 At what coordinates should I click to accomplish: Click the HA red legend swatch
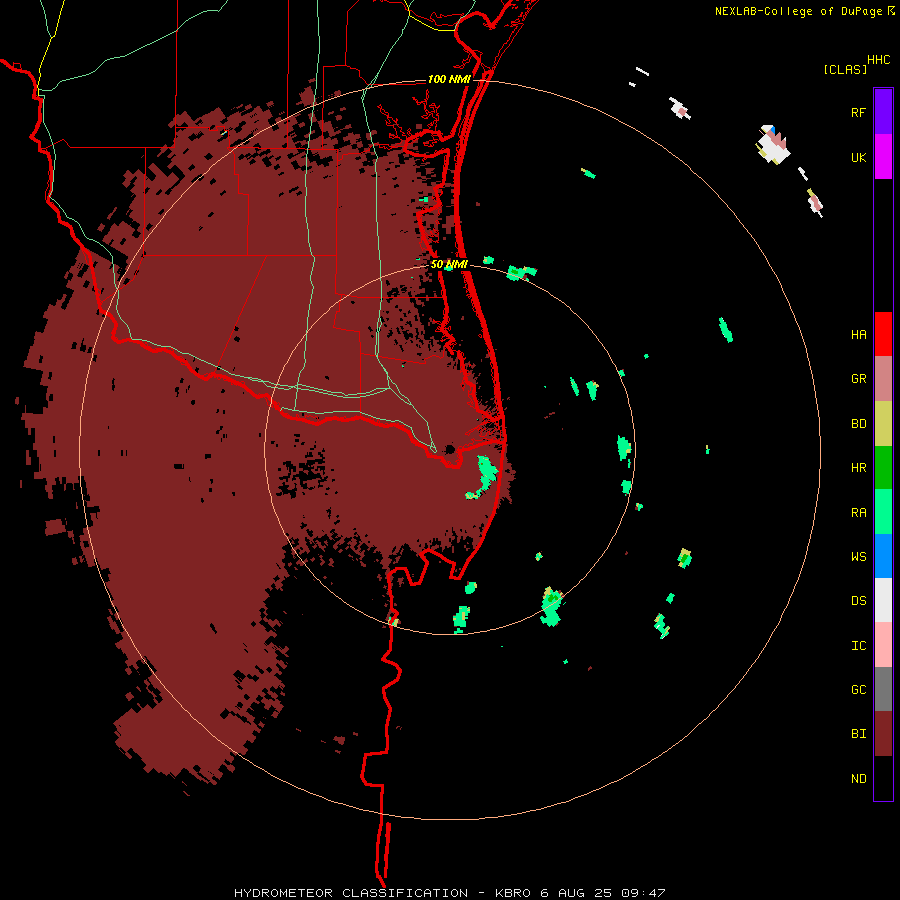883,334
